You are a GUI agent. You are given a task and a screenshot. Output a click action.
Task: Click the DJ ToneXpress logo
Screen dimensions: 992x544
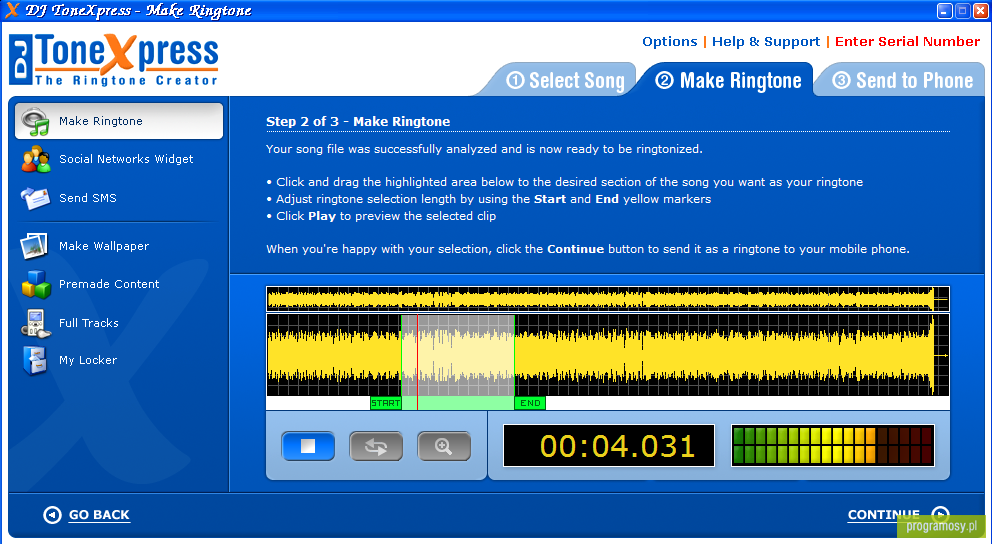click(114, 59)
